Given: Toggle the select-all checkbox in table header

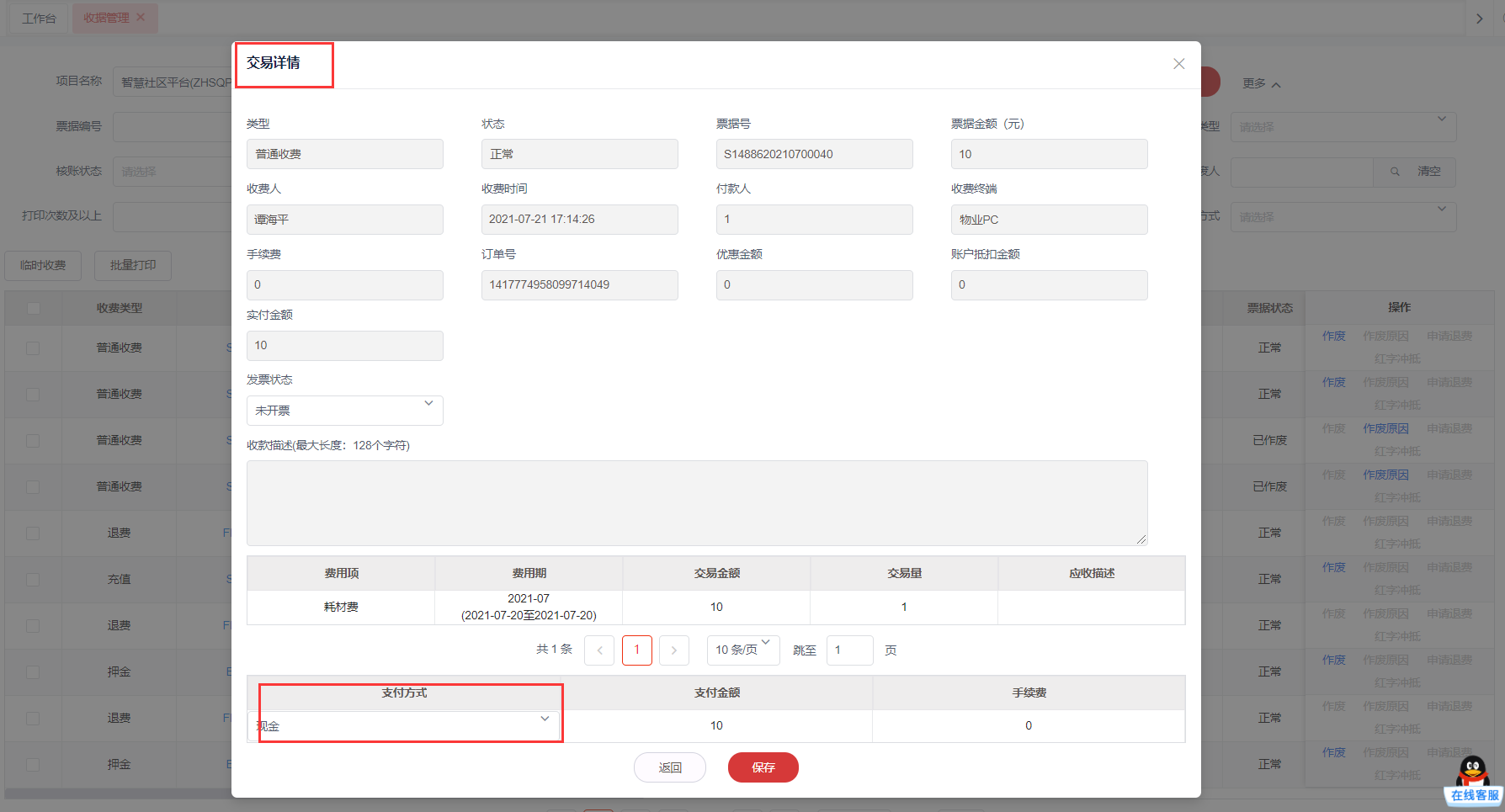Looking at the screenshot, I should (34, 308).
